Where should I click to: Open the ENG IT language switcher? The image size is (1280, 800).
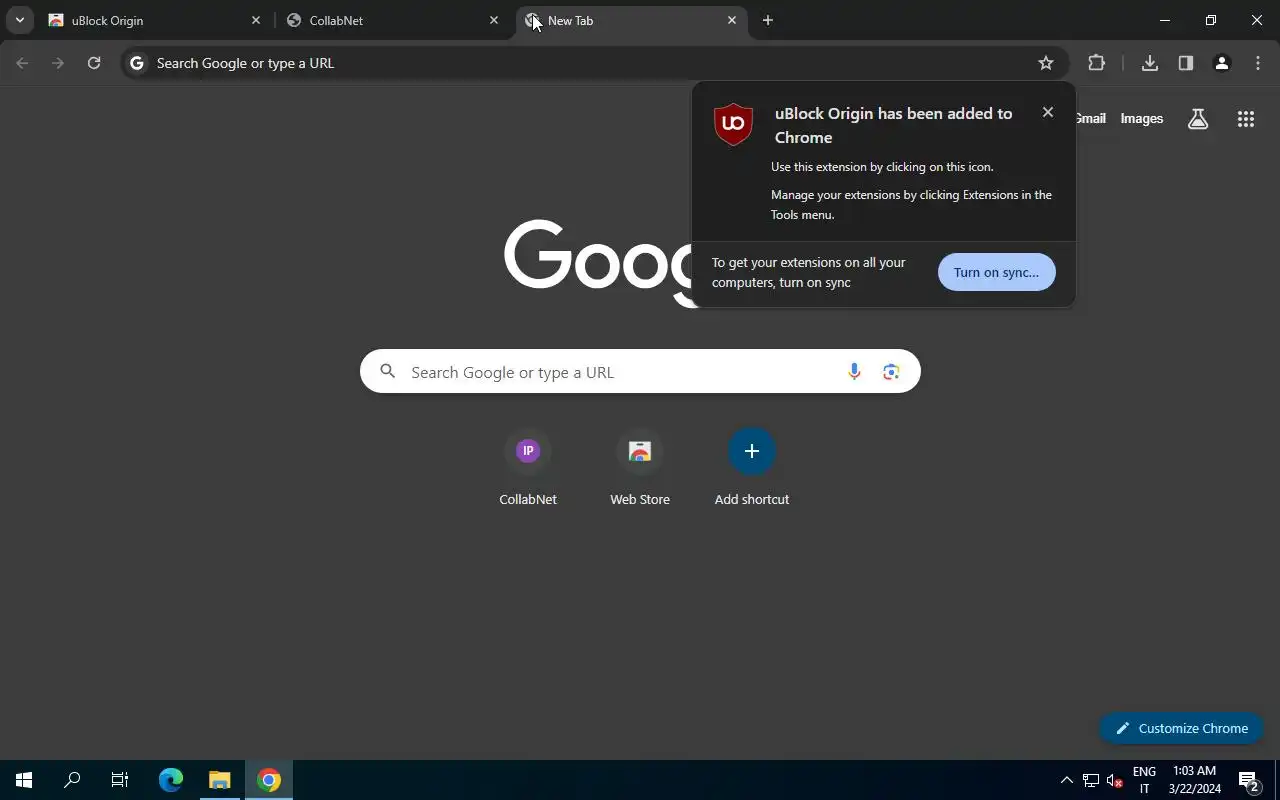point(1144,780)
